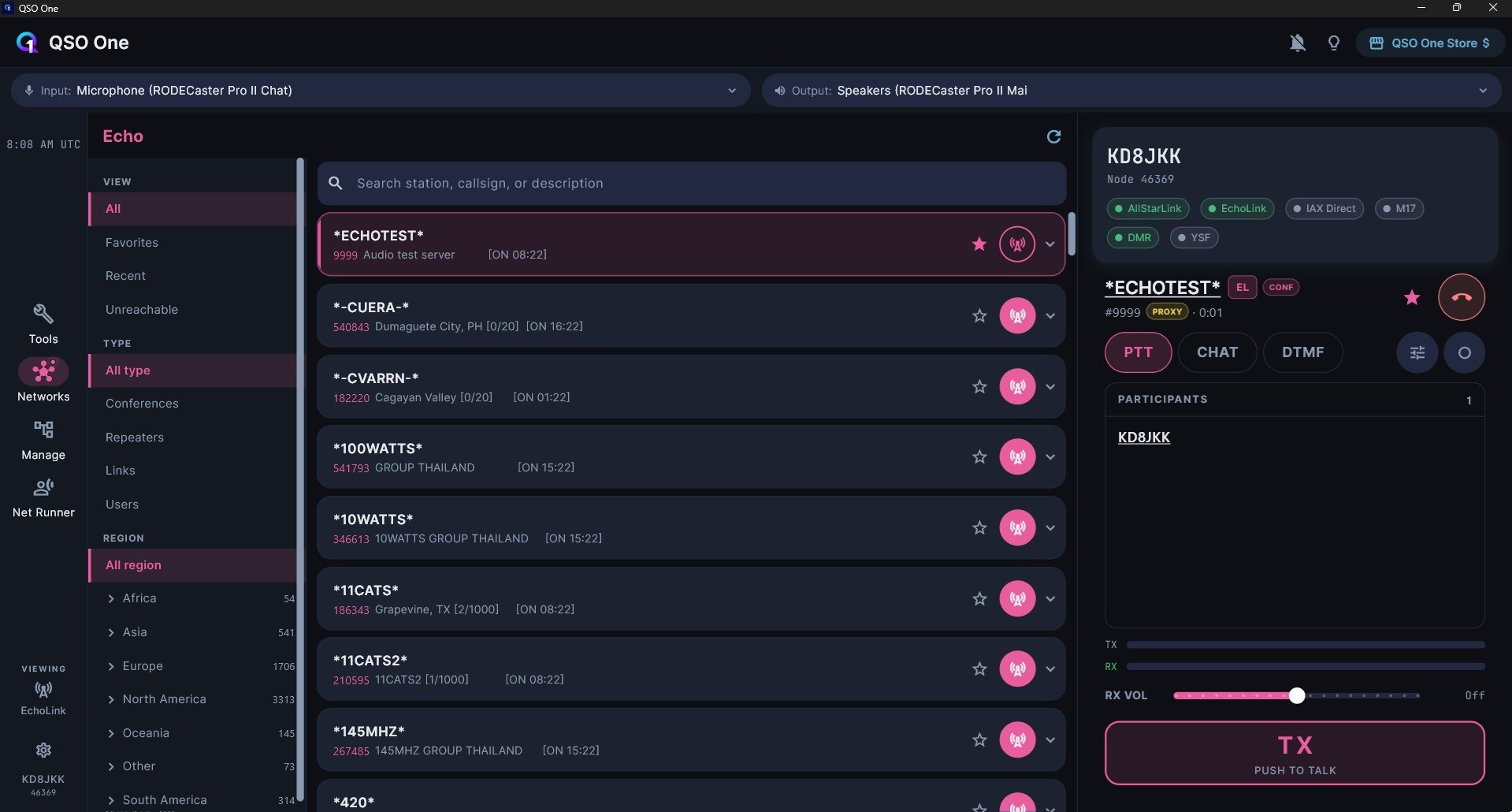
Task: Expand the *ECHOTEST* list entry
Action: pos(1050,244)
